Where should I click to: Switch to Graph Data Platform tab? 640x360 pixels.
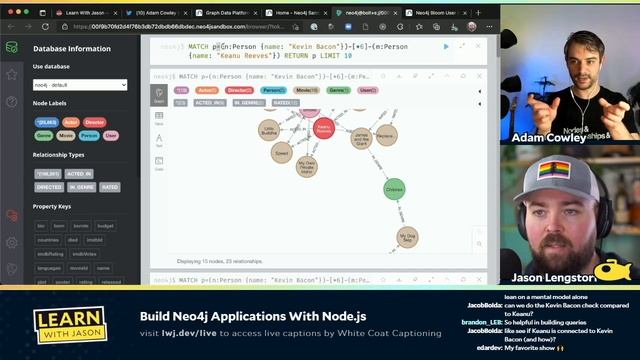pyautogui.click(x=227, y=13)
